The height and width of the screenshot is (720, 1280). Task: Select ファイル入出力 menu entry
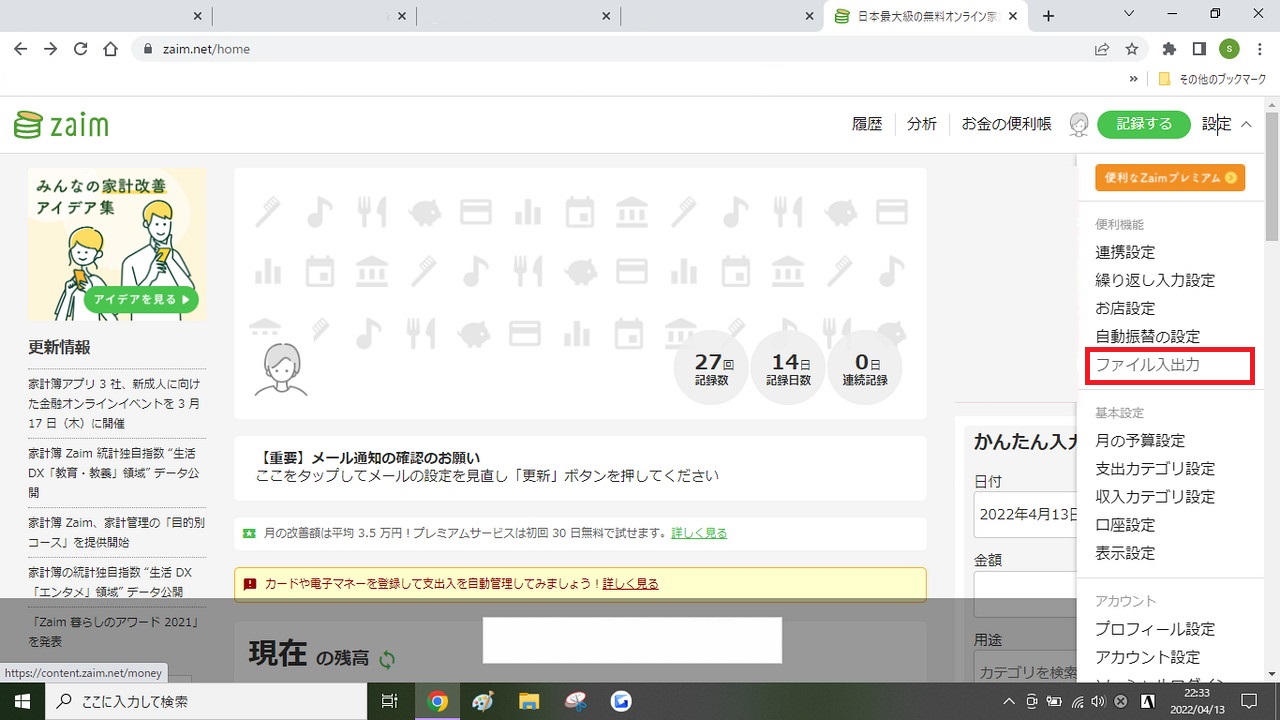1147,365
